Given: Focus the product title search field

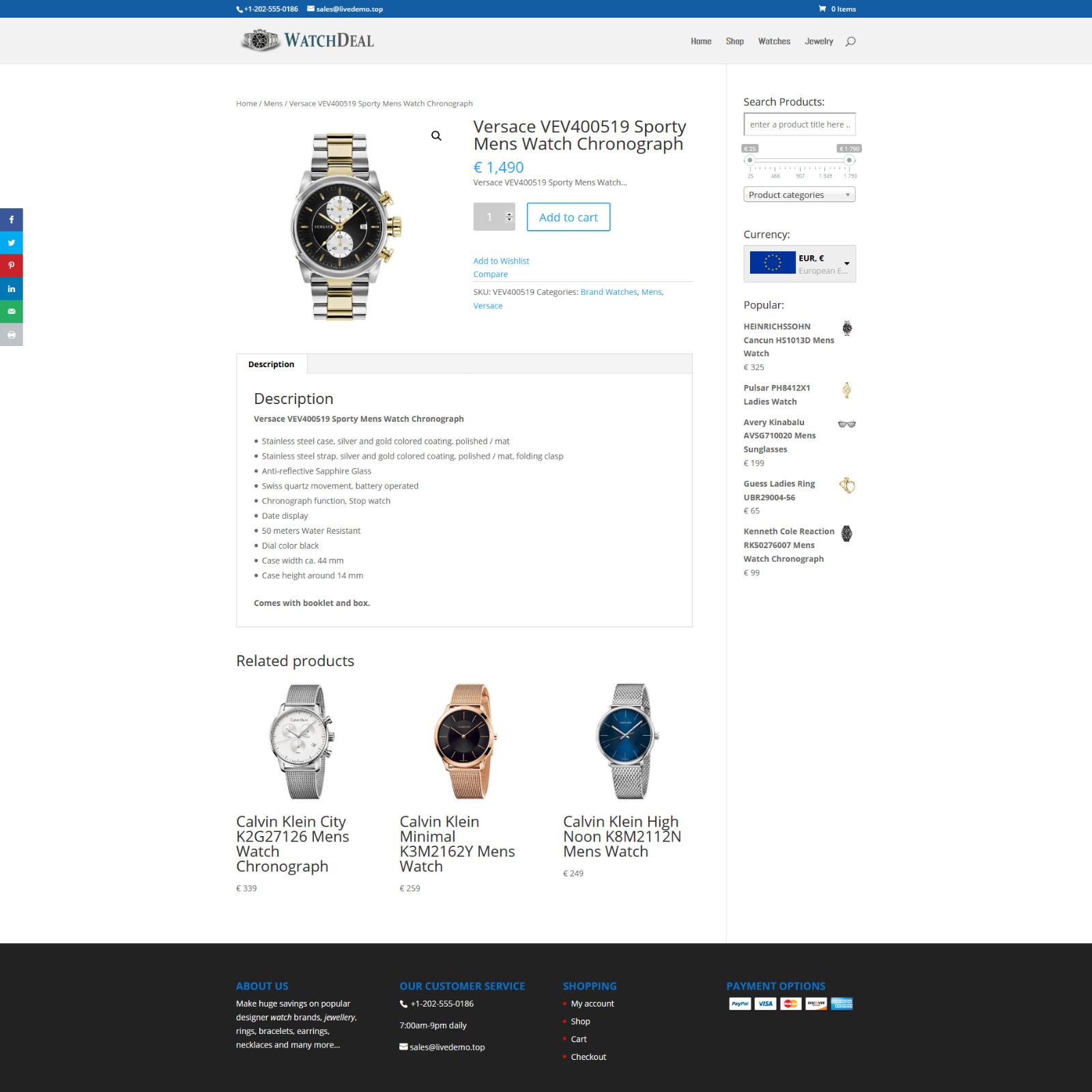Looking at the screenshot, I should click(799, 124).
